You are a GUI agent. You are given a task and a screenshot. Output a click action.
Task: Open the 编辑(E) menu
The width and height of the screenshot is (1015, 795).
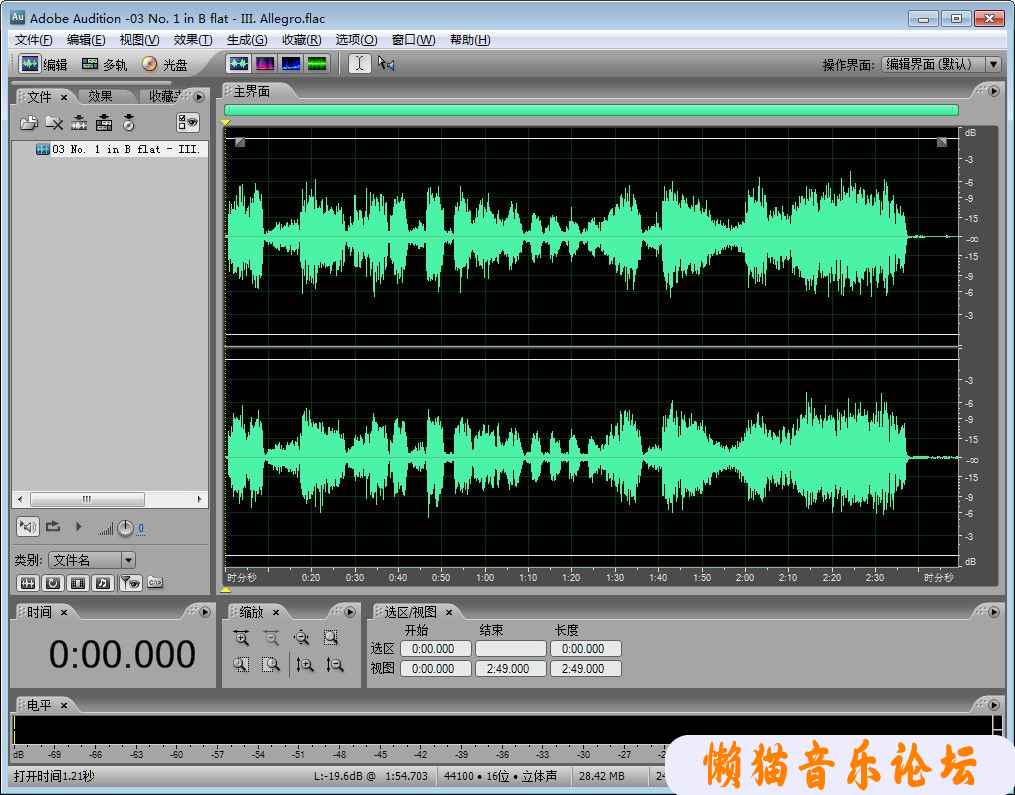point(85,40)
